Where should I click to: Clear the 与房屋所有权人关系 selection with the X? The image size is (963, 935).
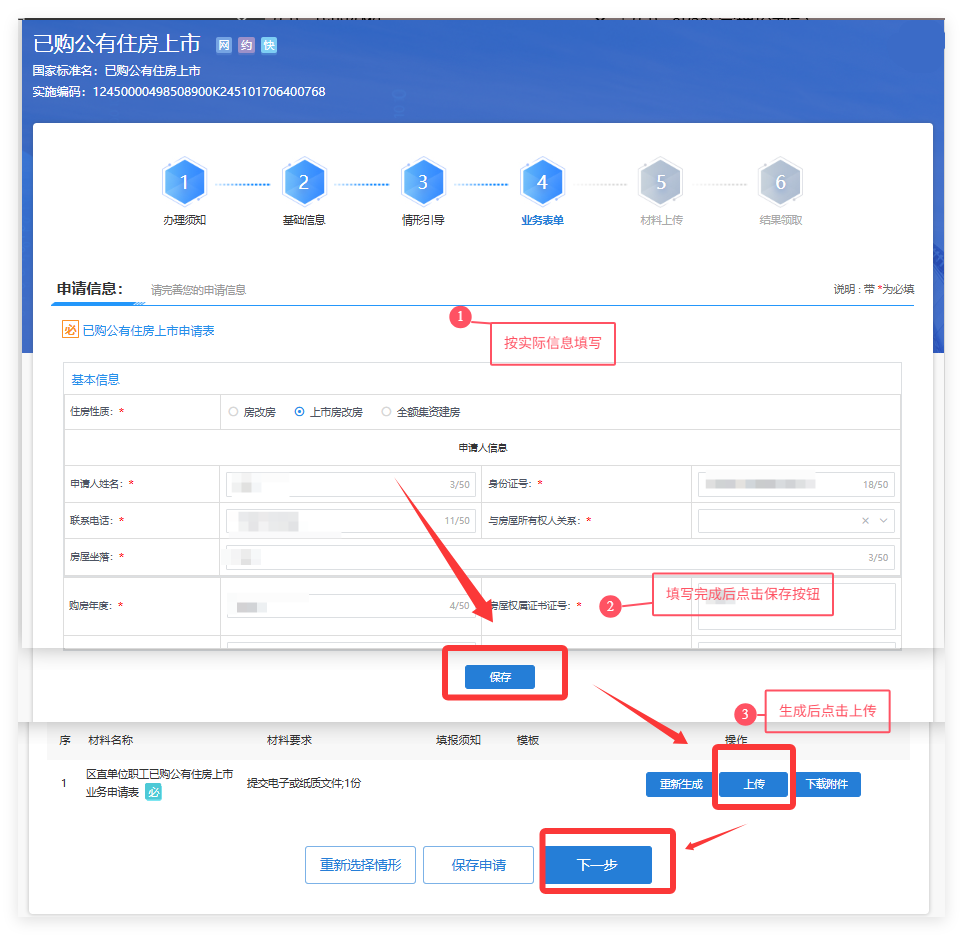pyautogui.click(x=865, y=521)
